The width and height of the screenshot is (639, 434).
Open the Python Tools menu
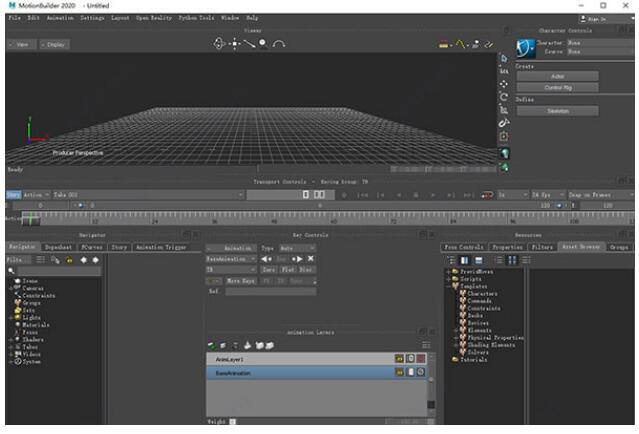[x=196, y=18]
